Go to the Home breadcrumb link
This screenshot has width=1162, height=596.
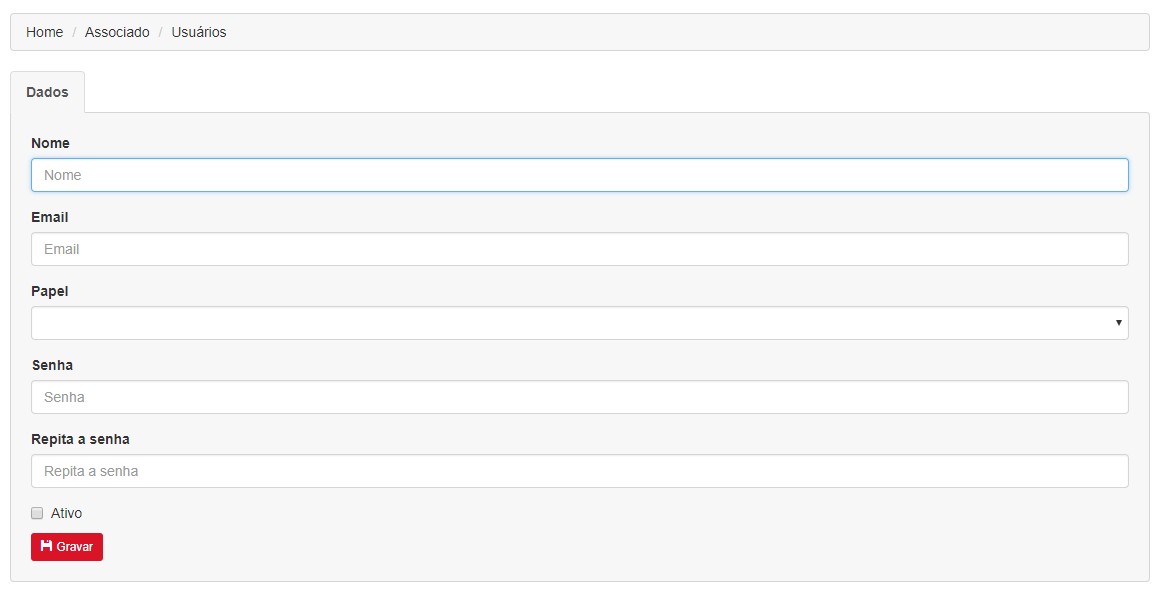pyautogui.click(x=44, y=32)
